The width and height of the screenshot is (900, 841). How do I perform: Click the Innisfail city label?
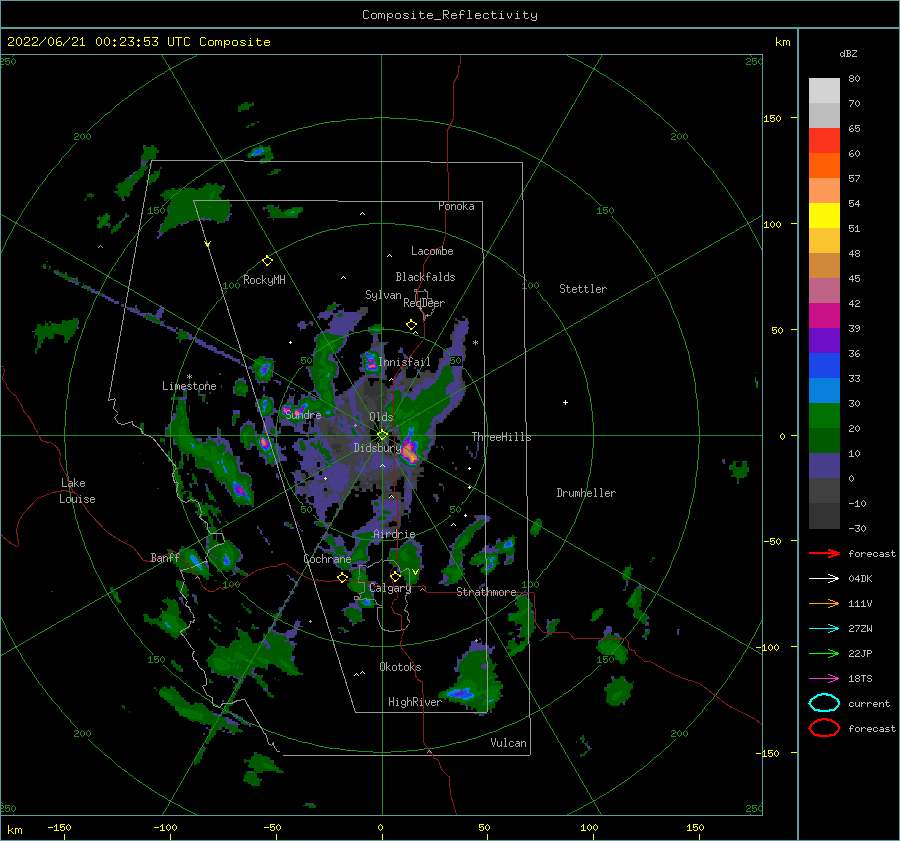(x=404, y=362)
